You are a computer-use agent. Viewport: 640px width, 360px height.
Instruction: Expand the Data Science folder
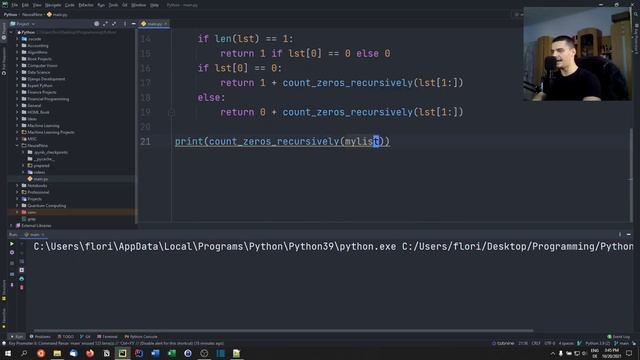point(18,72)
